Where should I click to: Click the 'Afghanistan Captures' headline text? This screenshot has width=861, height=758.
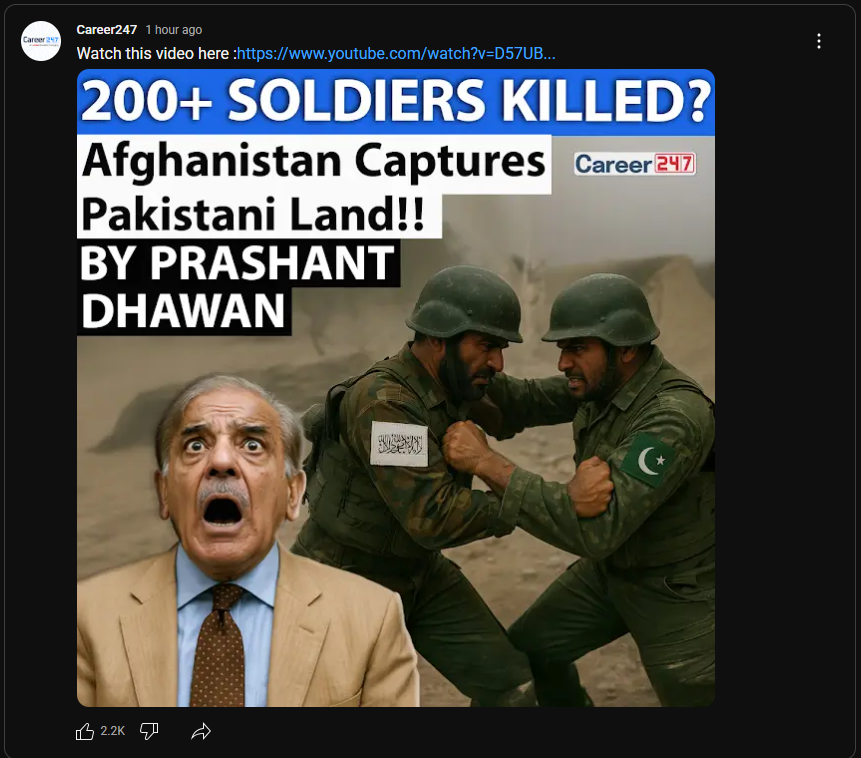coord(314,163)
